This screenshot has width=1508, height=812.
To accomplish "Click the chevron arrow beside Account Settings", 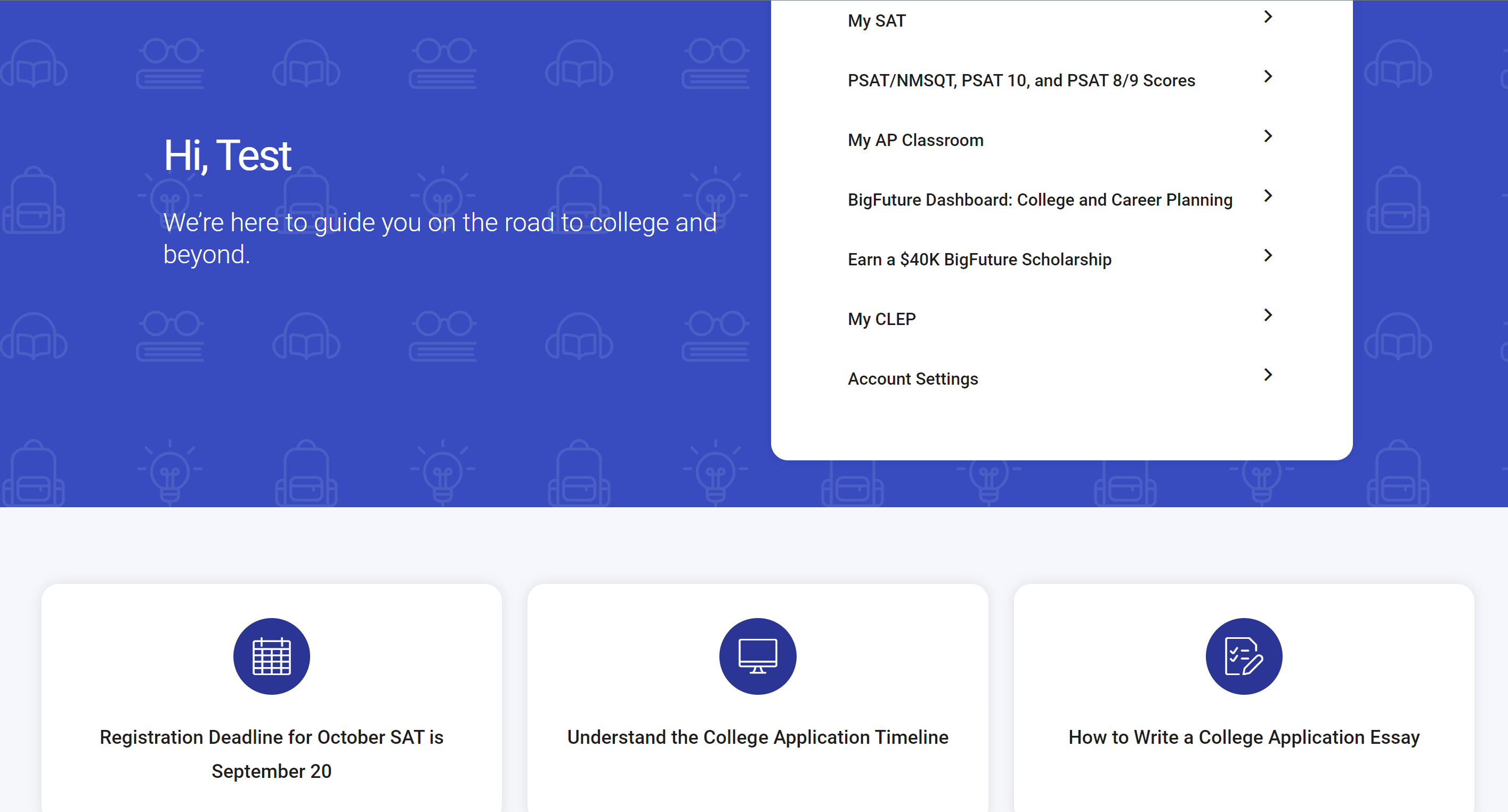I will [x=1268, y=375].
